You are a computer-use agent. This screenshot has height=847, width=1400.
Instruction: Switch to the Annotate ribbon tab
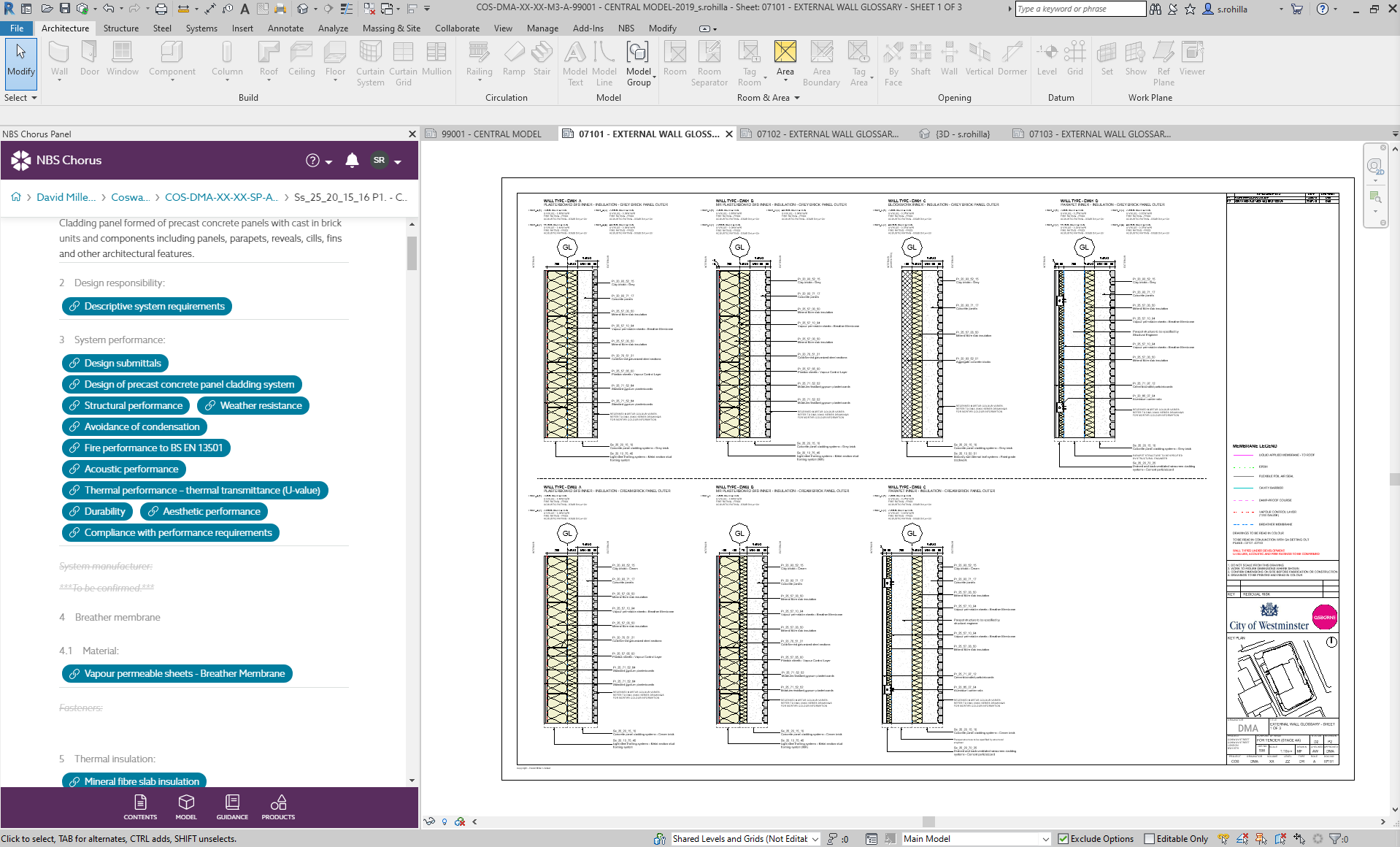pyautogui.click(x=285, y=28)
